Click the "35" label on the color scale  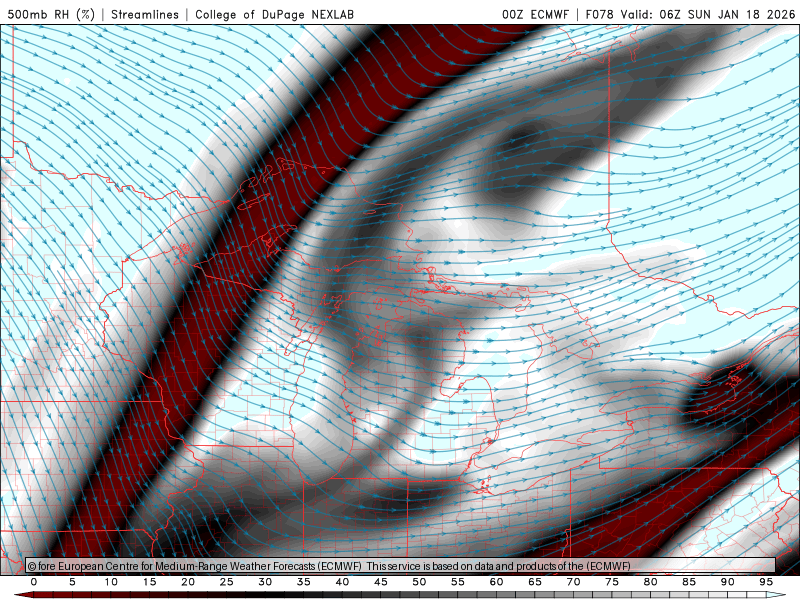click(304, 582)
